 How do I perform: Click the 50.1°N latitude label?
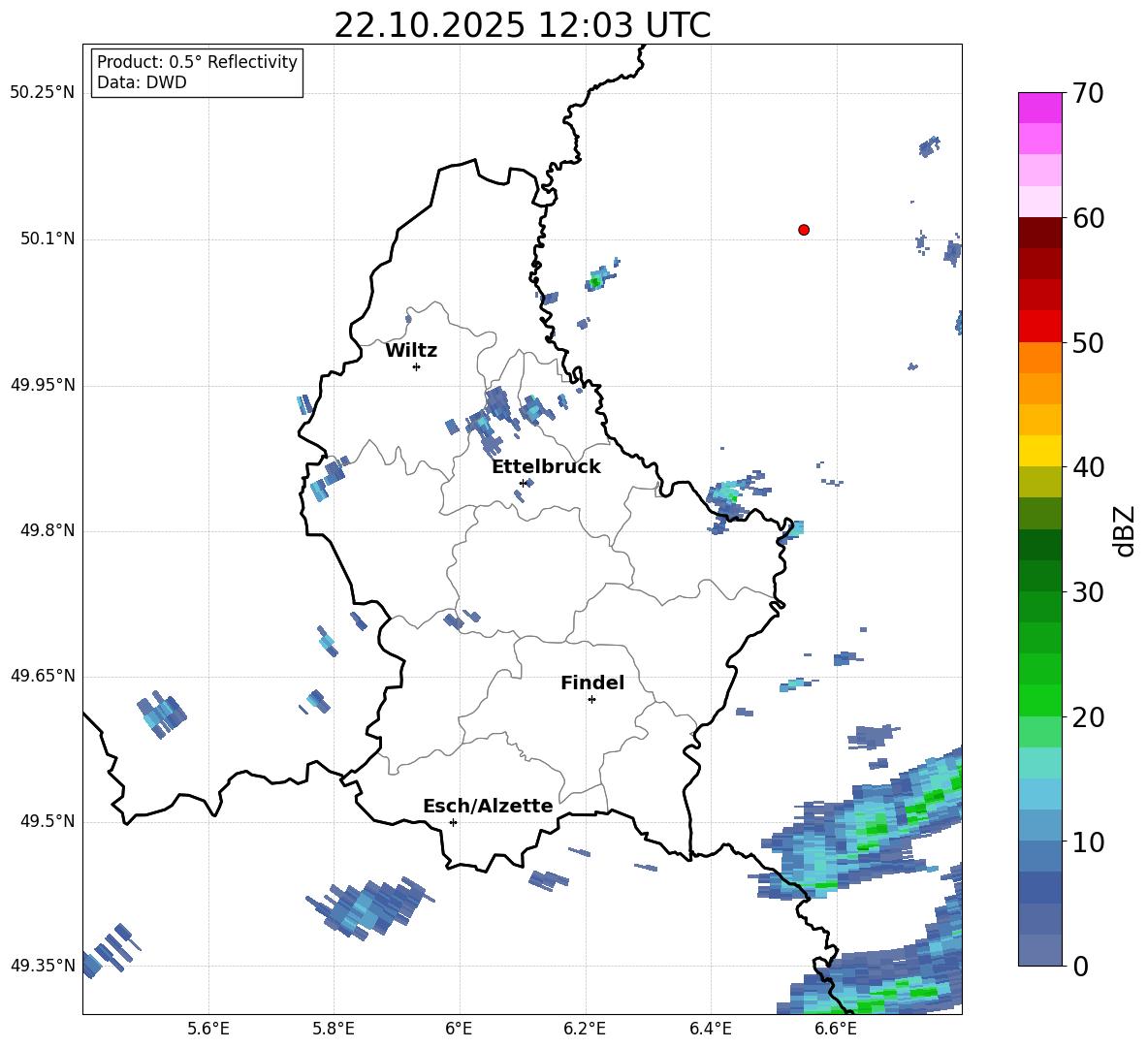coord(48,238)
